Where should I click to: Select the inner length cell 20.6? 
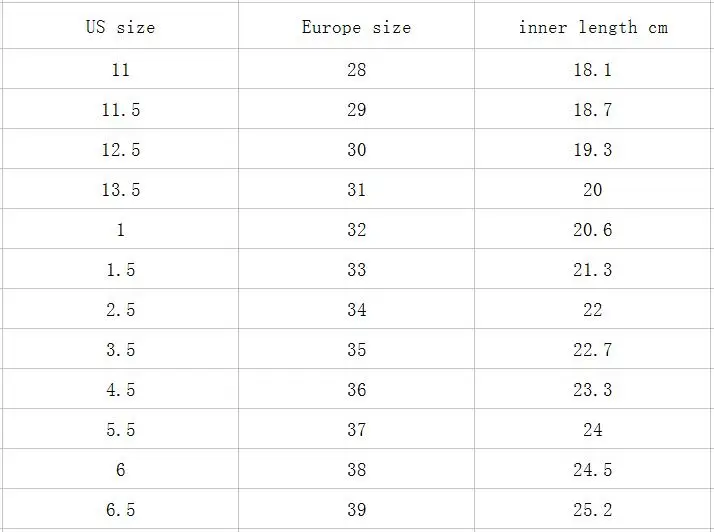coord(592,229)
